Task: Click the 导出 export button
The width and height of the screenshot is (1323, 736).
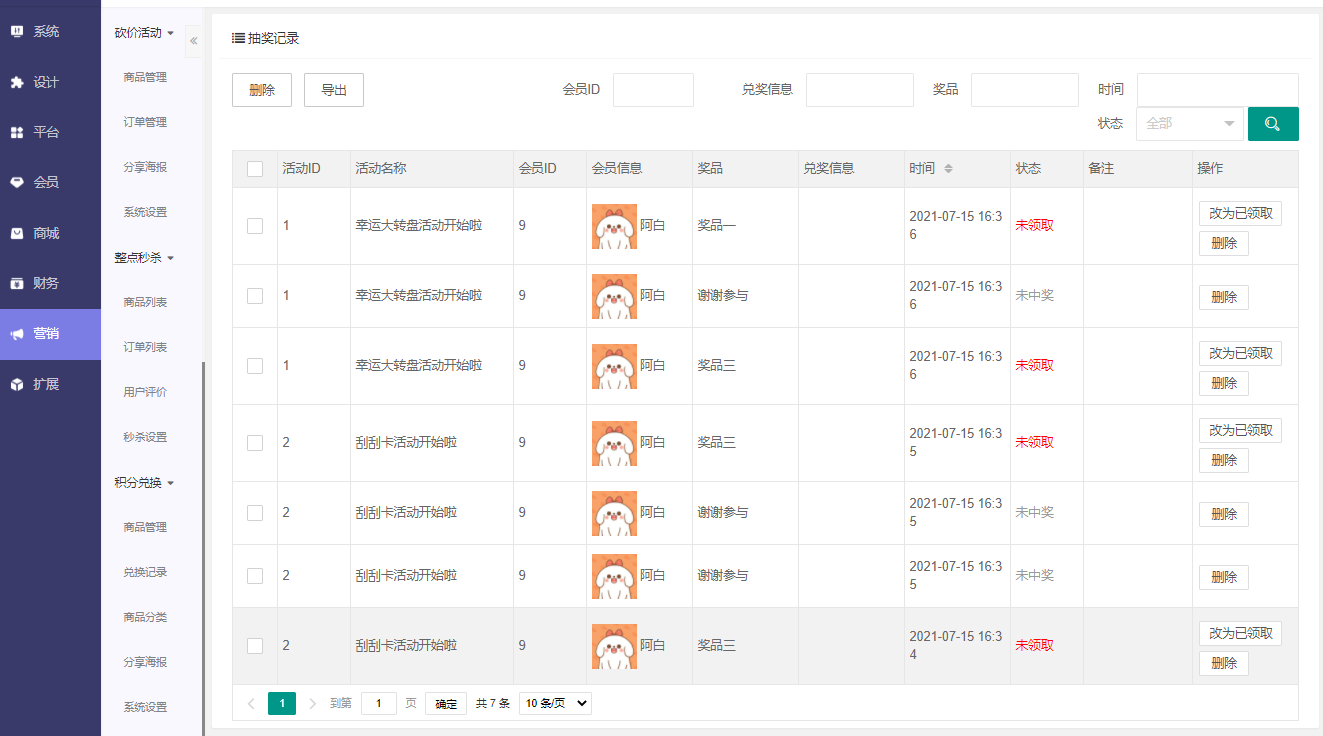Action: 334,90
